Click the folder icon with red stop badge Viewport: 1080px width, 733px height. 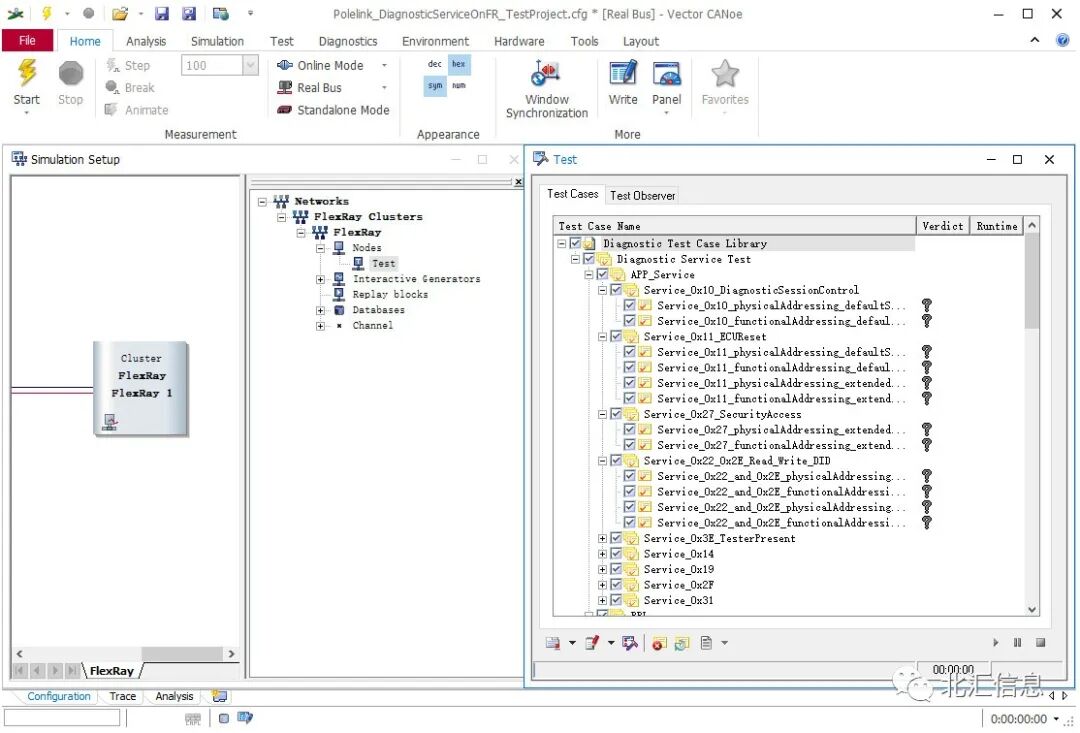pyautogui.click(x=659, y=643)
